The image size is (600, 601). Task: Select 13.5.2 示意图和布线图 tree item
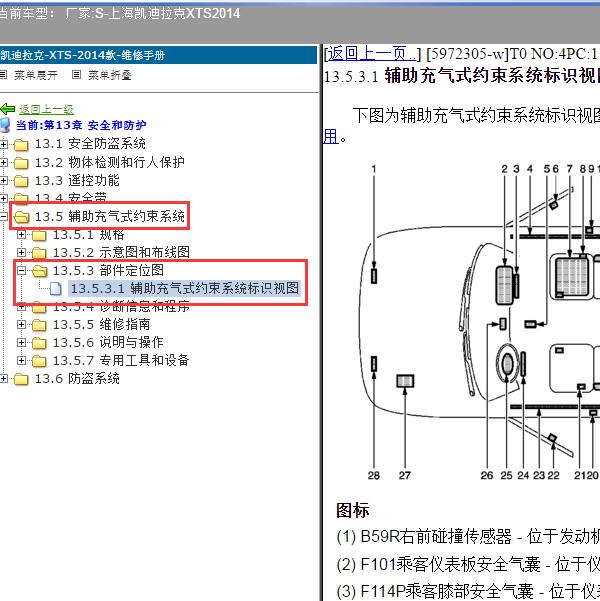point(122,253)
